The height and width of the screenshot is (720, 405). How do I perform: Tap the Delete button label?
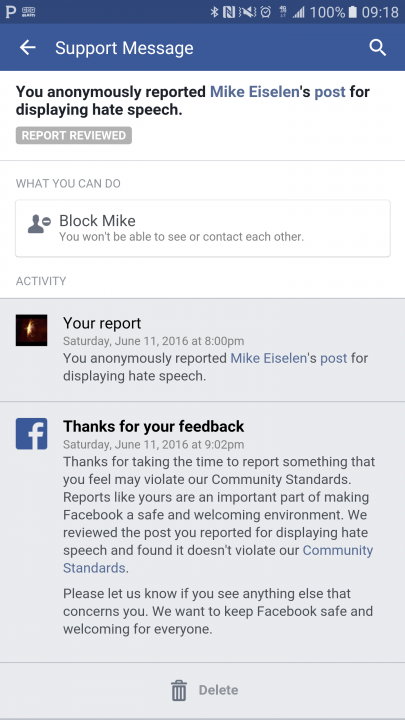pos(218,690)
